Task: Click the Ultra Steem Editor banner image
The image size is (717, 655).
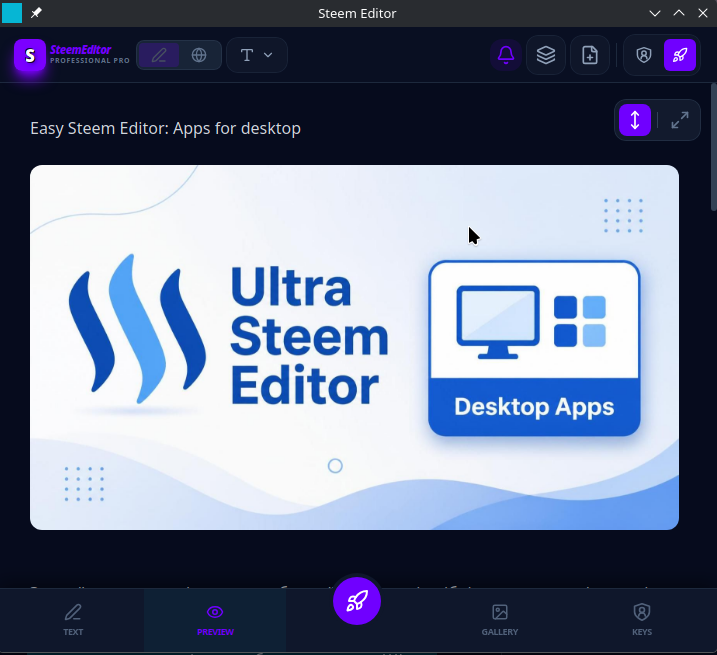Action: pos(354,348)
